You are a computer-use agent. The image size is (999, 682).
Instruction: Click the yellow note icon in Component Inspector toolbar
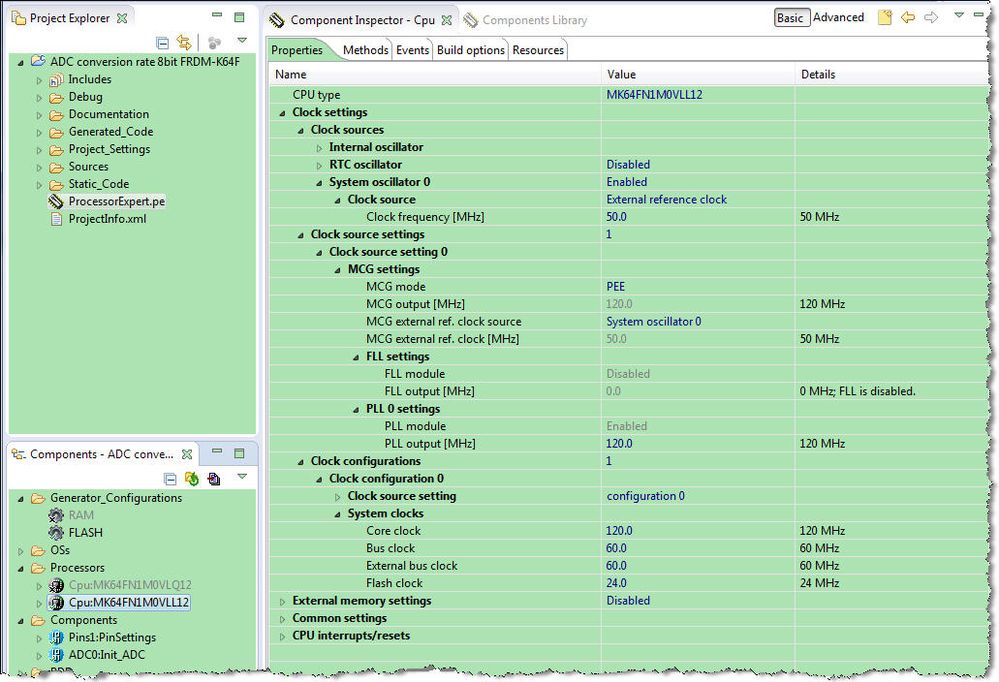click(x=884, y=18)
